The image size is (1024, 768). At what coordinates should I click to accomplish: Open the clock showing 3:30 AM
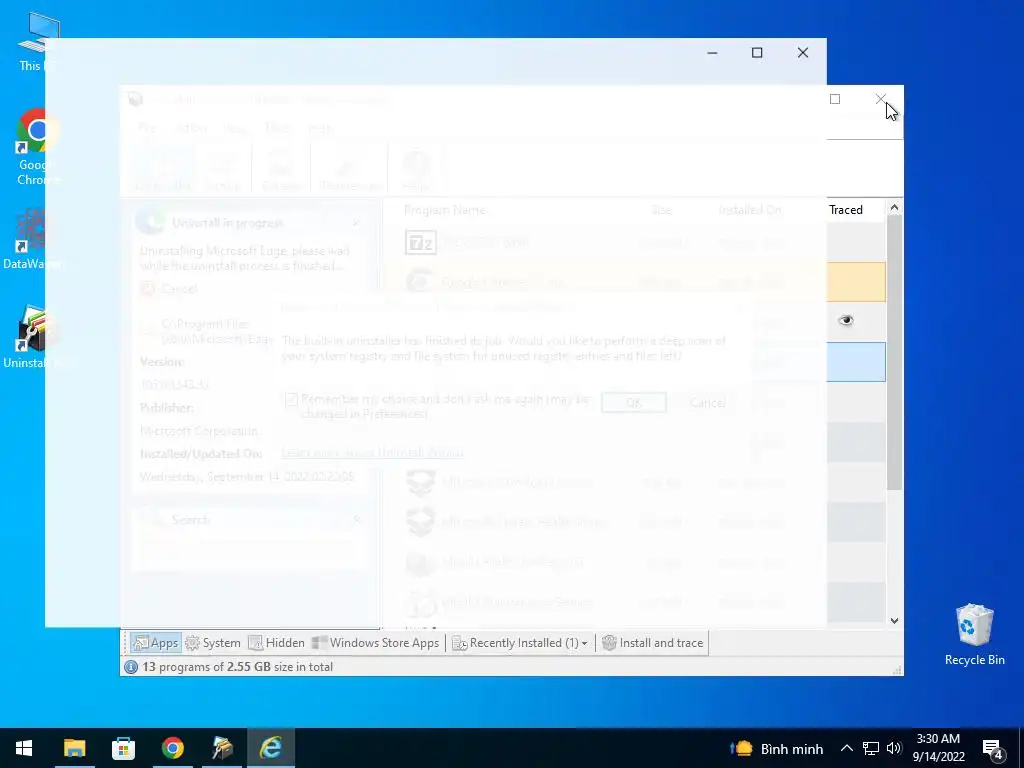938,748
